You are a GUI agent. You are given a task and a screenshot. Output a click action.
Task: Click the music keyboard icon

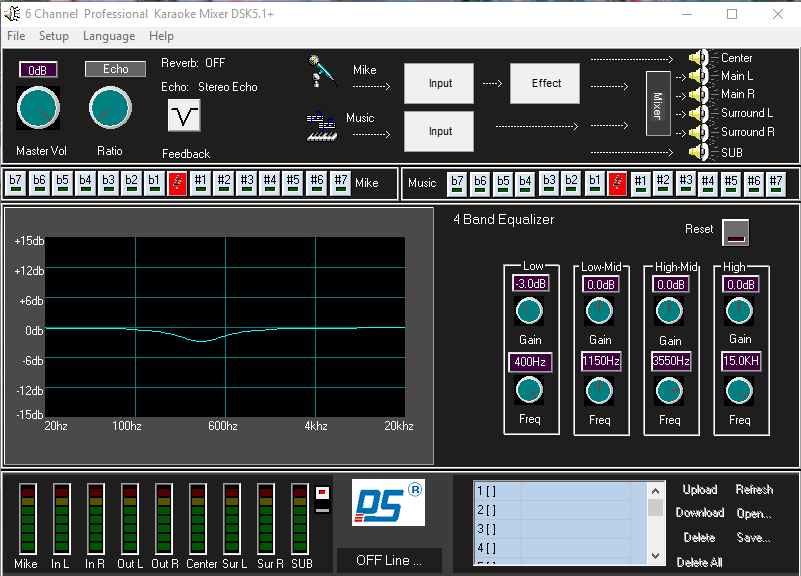tap(322, 126)
